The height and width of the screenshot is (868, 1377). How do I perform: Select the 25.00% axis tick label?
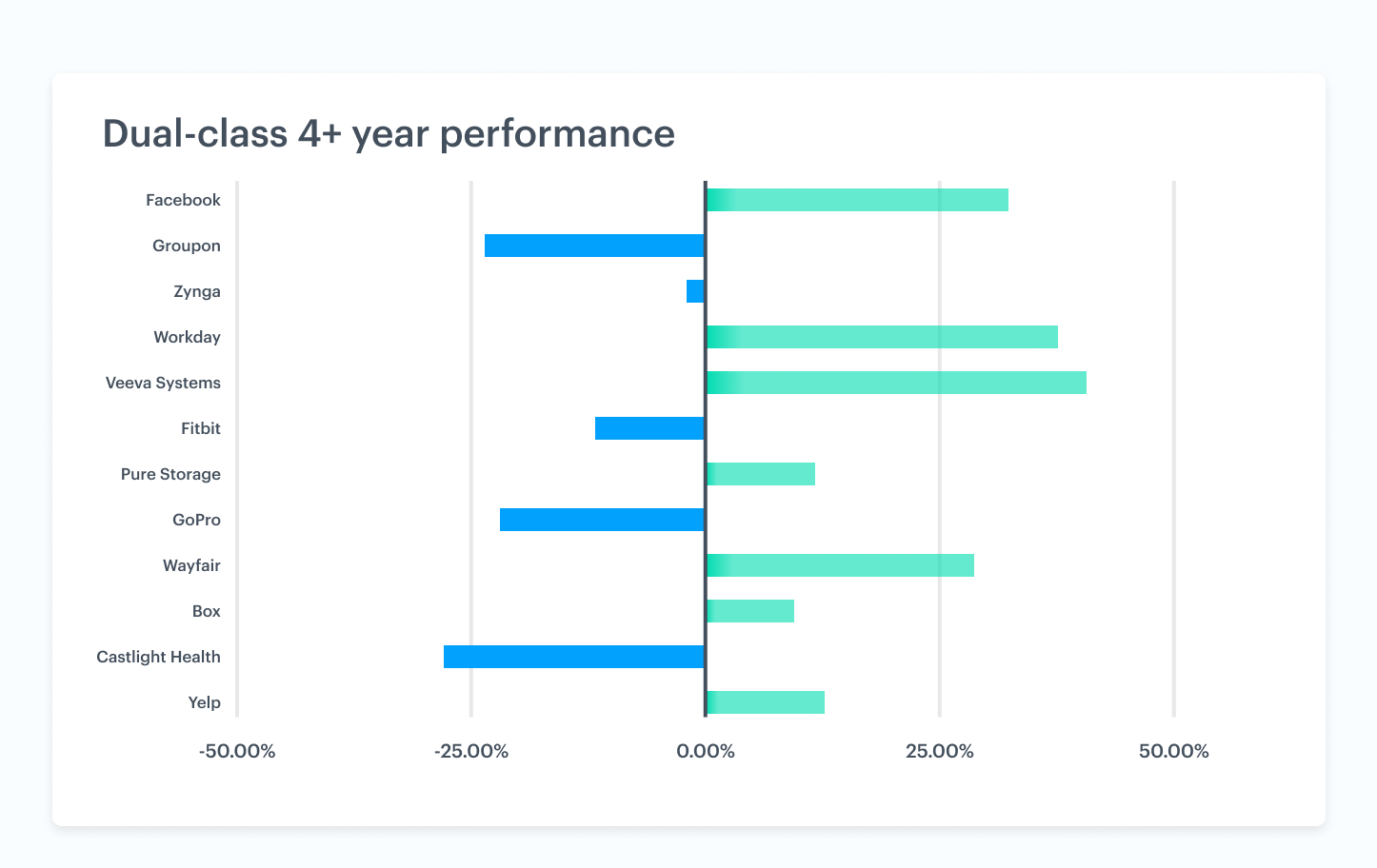(x=940, y=751)
